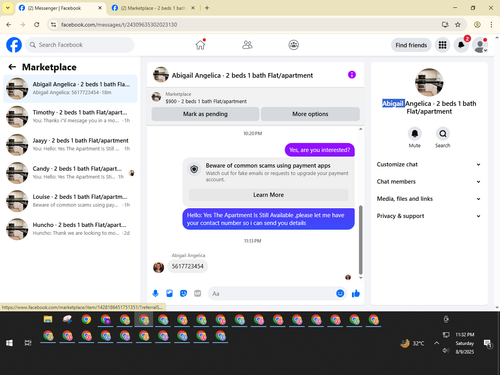The width and height of the screenshot is (500, 375).
Task: Click the large listing photo in info panel
Action: pos(429,82)
